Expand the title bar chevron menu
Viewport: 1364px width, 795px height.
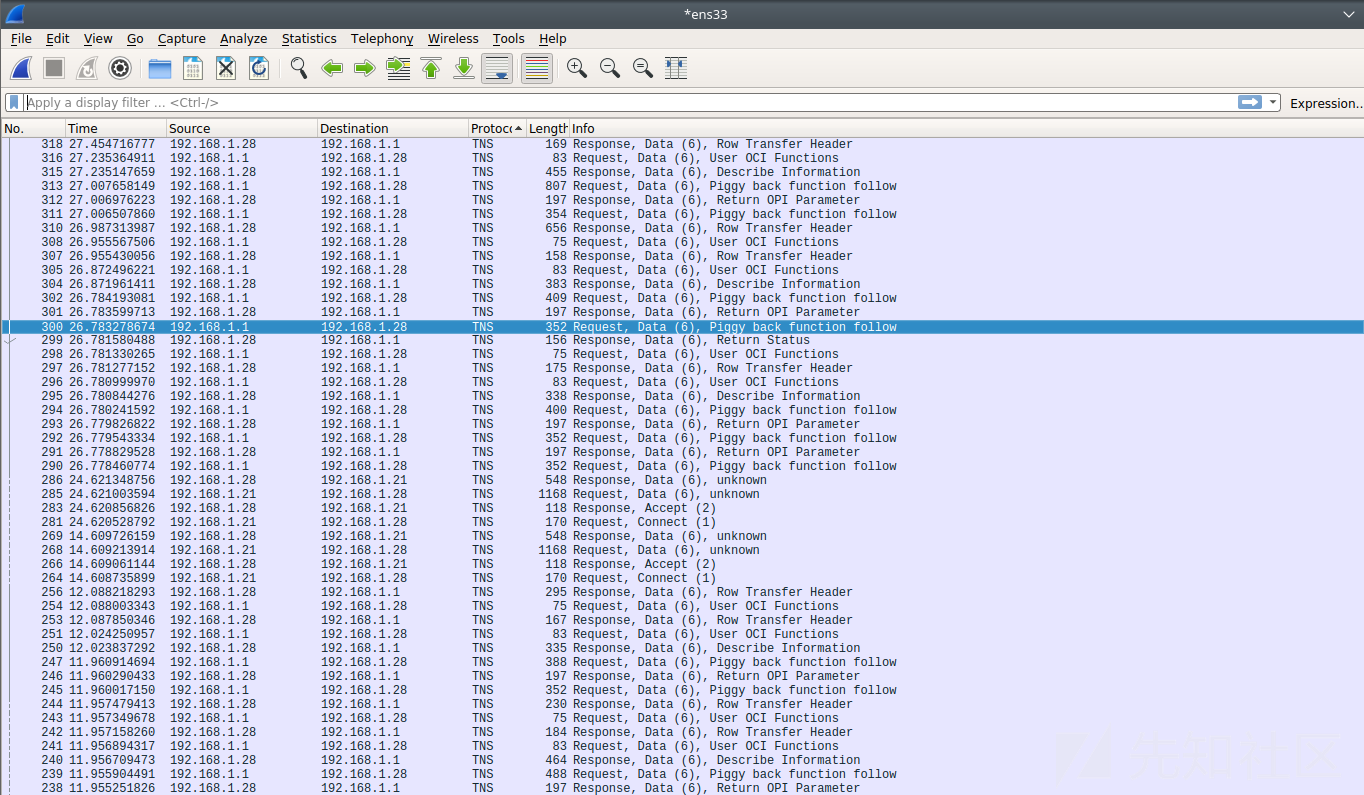tap(1349, 14)
